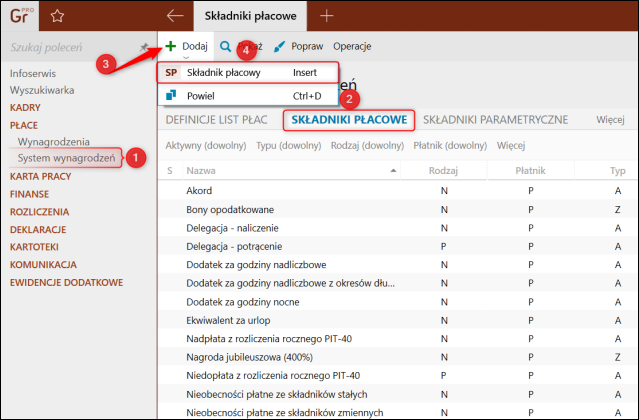Viewport: 639px width, 420px height.
Task: Switch to SKŁADNIKI PARAMETRYCZNE tab
Action: point(495,120)
